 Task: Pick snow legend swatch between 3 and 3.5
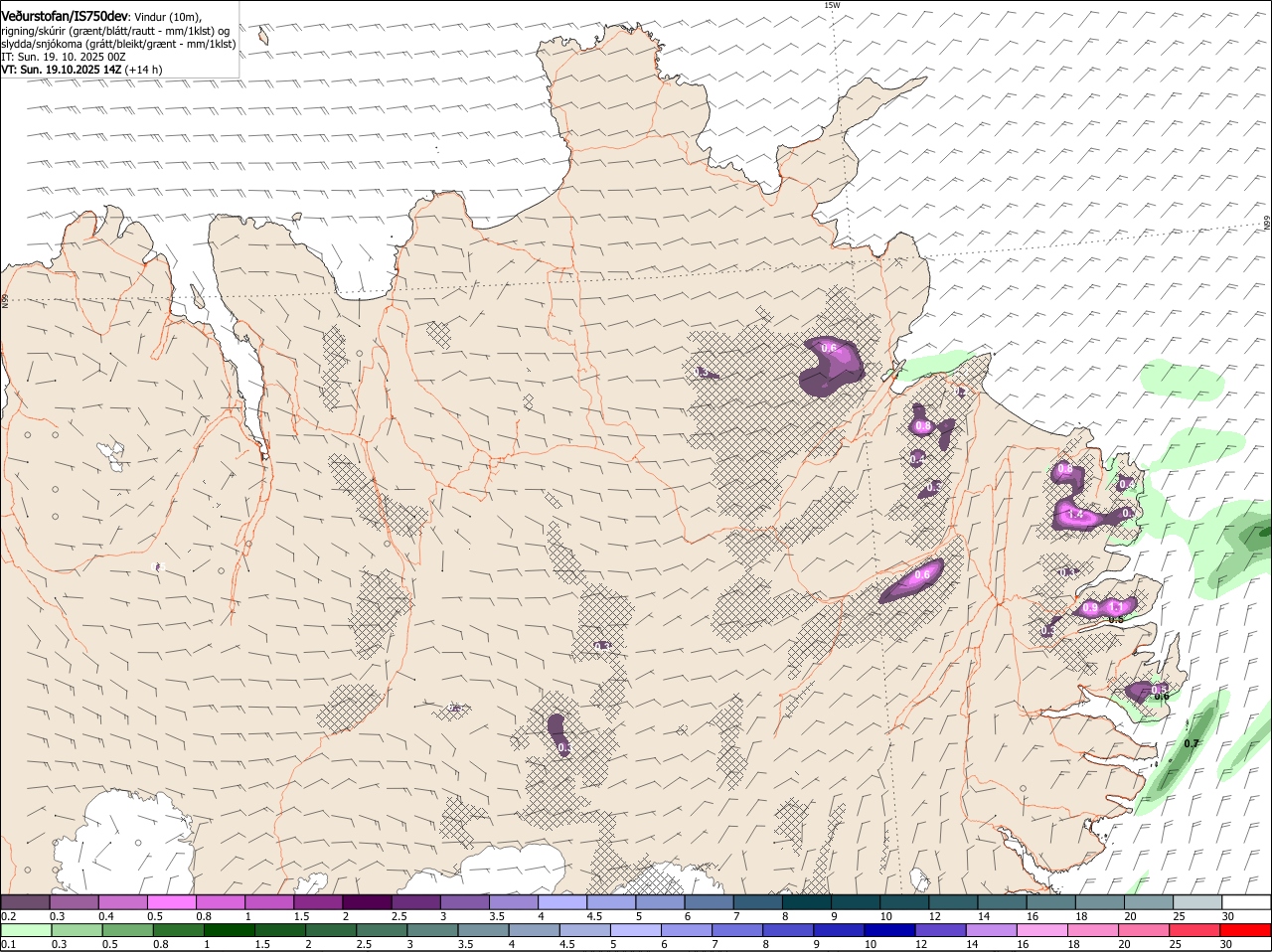click(464, 902)
